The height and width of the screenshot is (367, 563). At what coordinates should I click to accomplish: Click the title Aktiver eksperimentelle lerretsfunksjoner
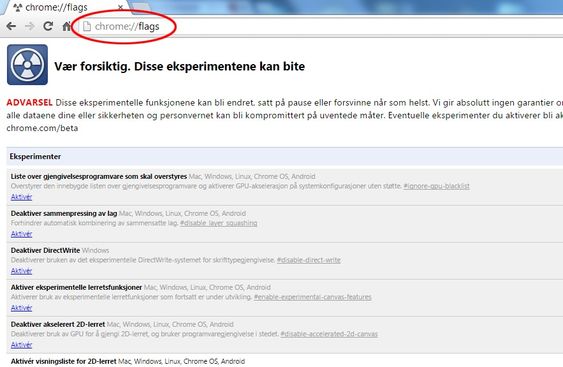[x=76, y=287]
